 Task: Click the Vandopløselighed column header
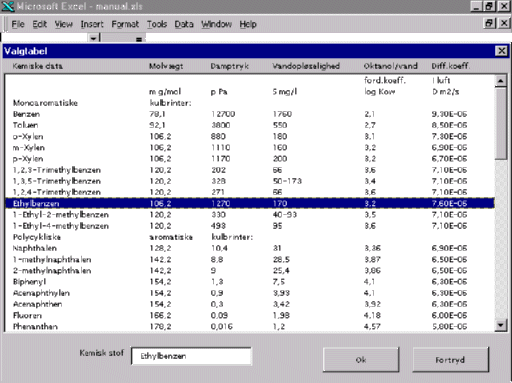(306, 66)
